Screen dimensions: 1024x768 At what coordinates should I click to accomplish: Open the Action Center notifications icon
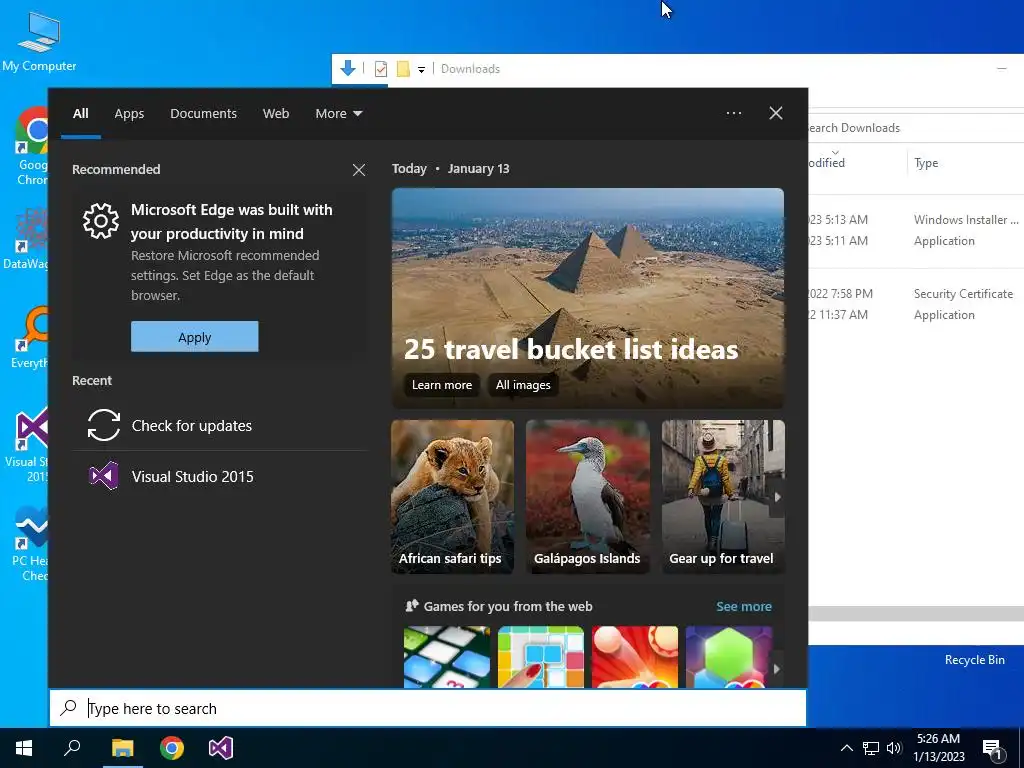coord(992,749)
